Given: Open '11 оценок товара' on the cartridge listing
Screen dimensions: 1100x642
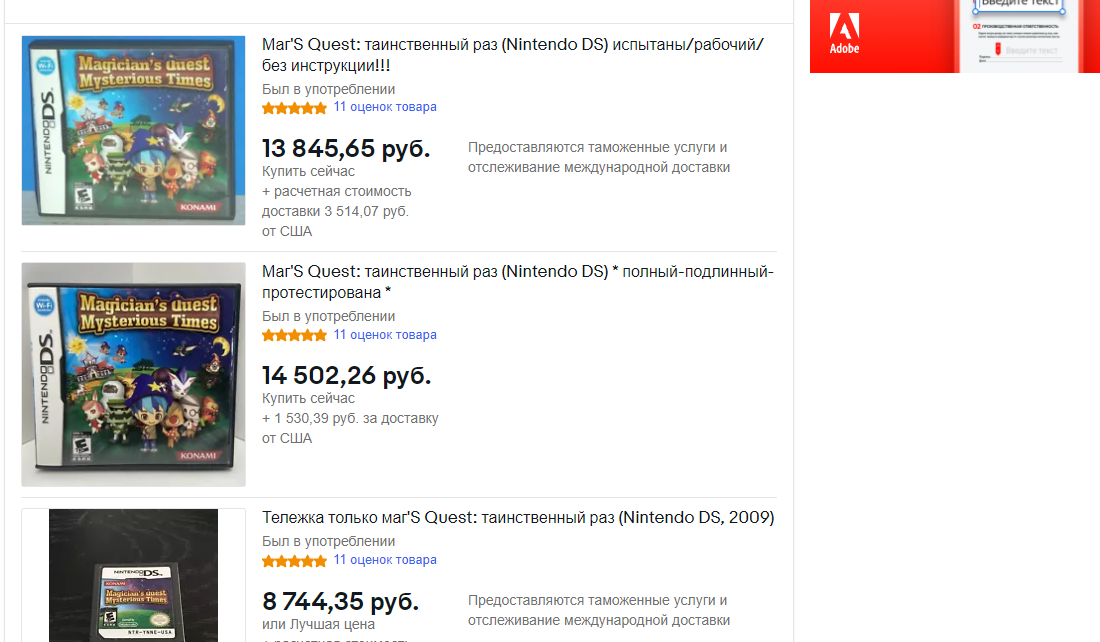Looking at the screenshot, I should click(x=385, y=560).
